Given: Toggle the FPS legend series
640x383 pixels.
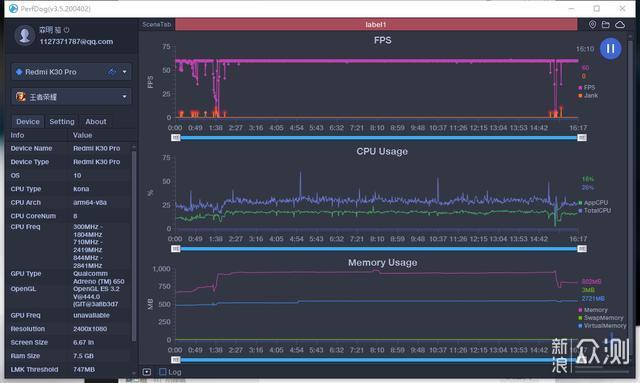Looking at the screenshot, I should 587,87.
